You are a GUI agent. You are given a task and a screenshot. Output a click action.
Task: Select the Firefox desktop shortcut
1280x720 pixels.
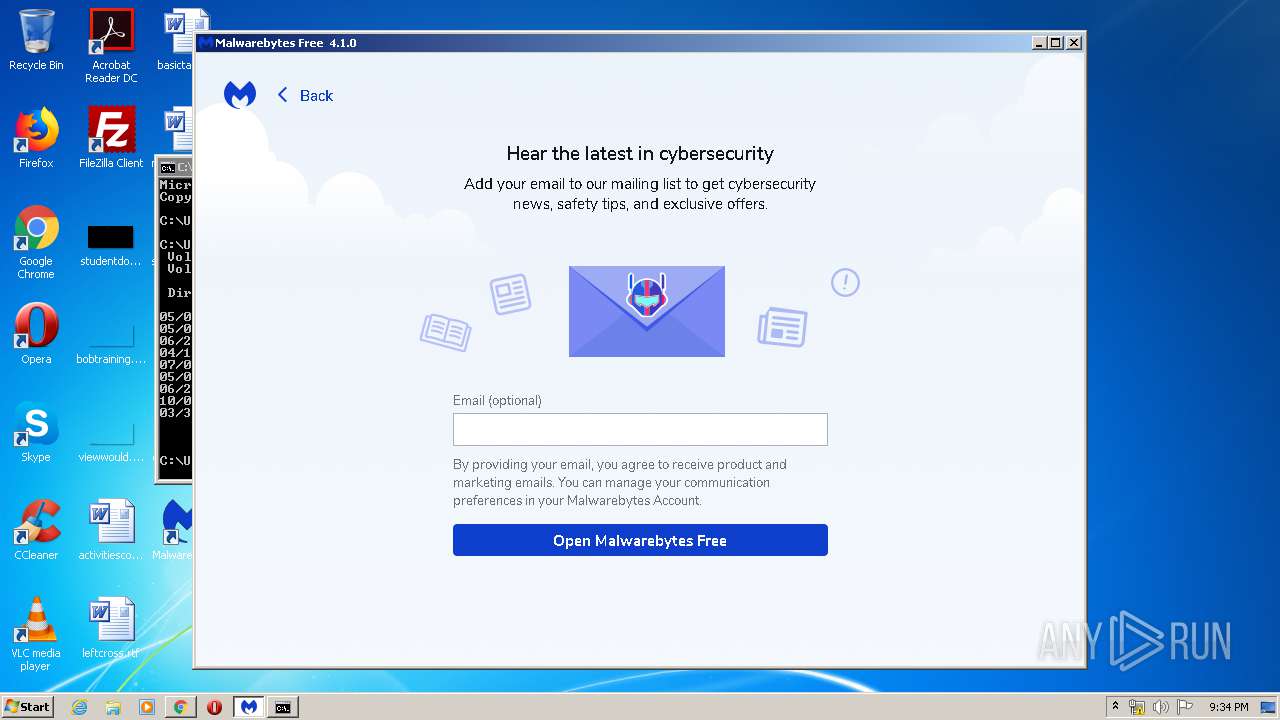click(x=36, y=138)
